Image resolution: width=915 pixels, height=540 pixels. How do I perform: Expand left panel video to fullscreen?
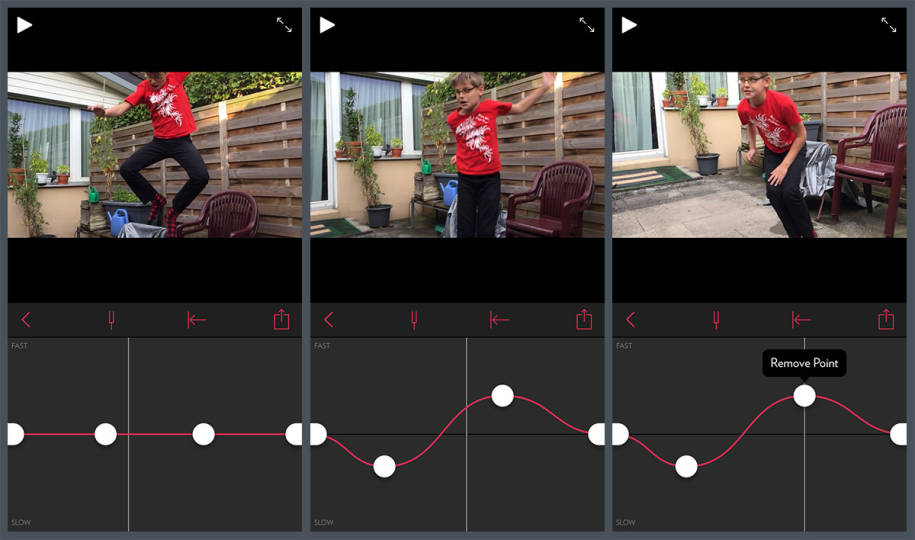[x=284, y=25]
